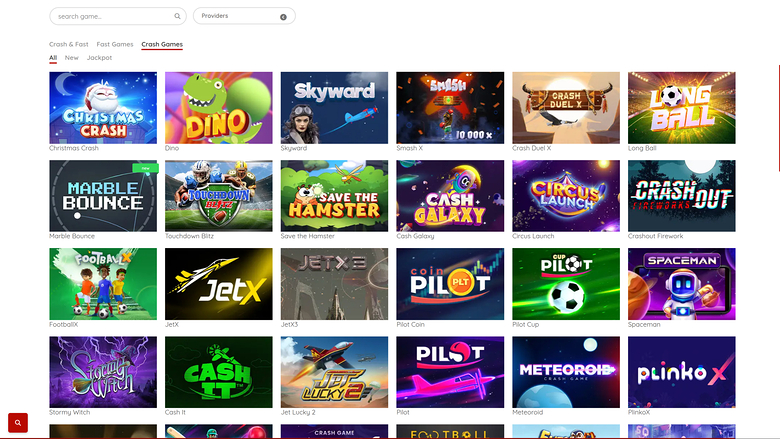This screenshot has width=780, height=439.
Task: Open the Dino game thumbnail
Action: 219,108
